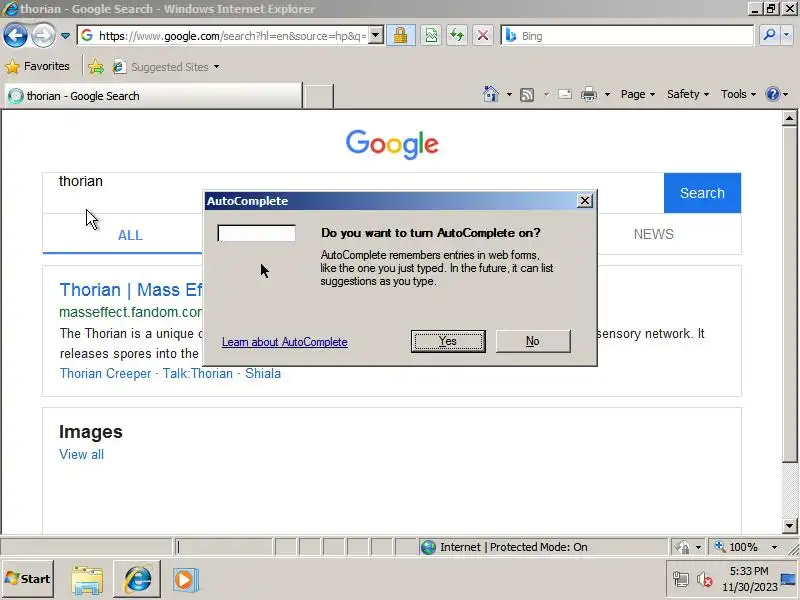Click the magnifier search button
800x600 pixels.
click(769, 35)
